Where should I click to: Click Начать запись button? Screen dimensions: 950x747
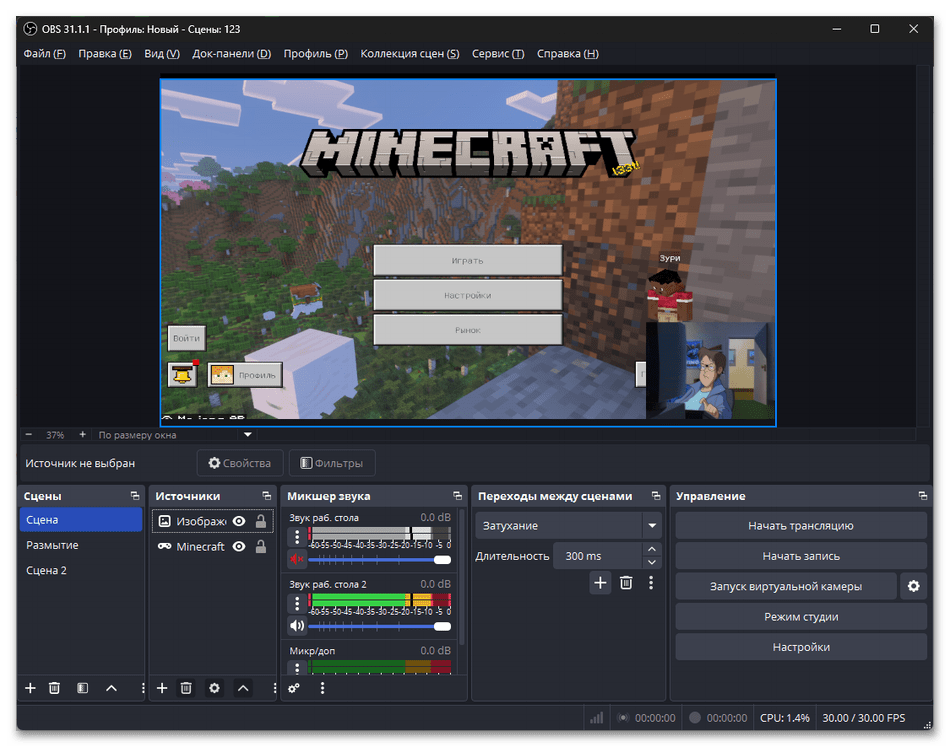pos(800,556)
